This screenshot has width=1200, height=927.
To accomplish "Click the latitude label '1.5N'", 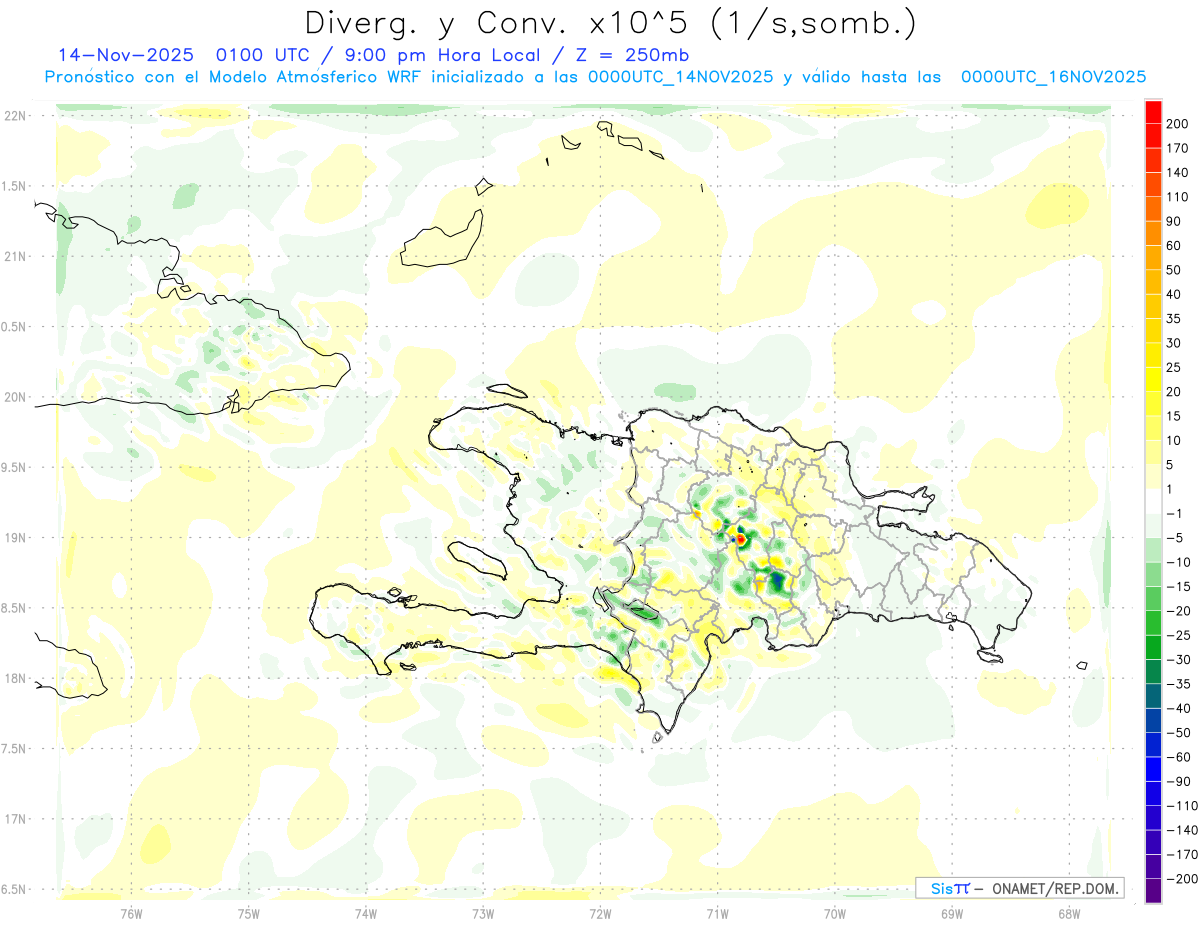I will [x=14, y=186].
